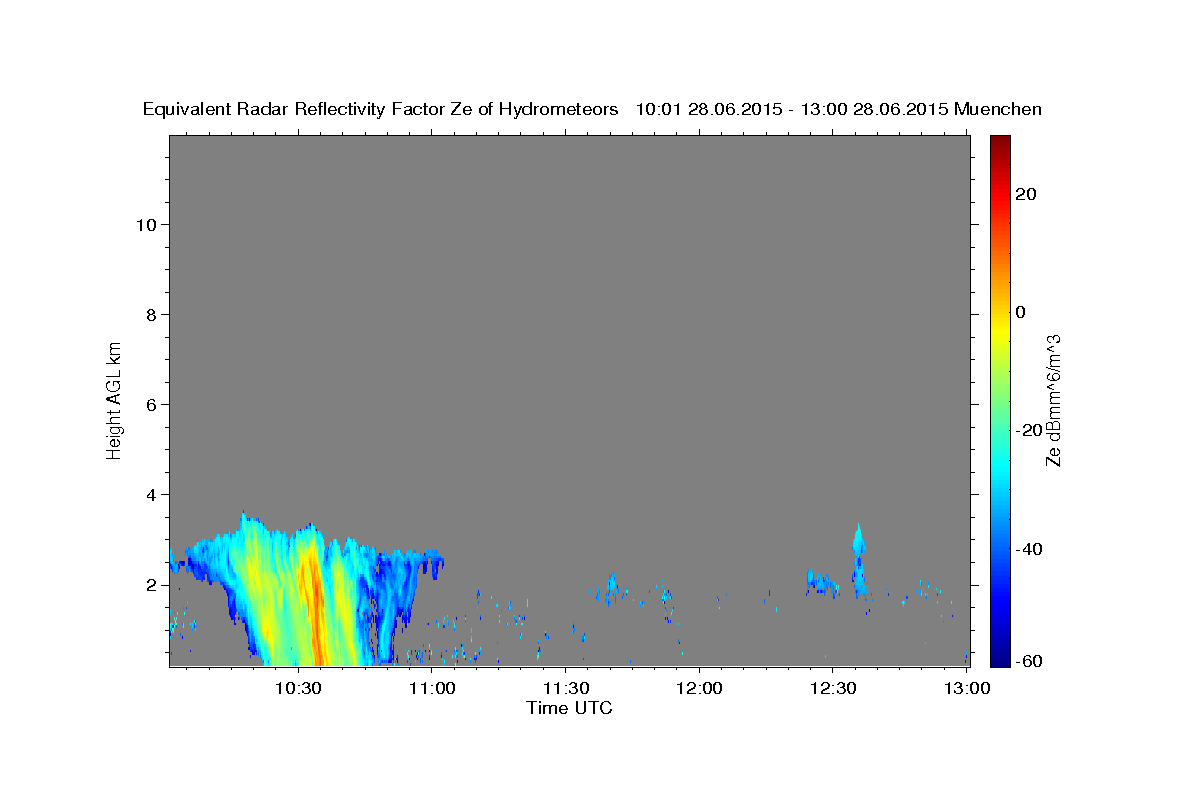This screenshot has width=1200, height=800.
Task: Click the colorbar value label 0
Action: click(1020, 312)
